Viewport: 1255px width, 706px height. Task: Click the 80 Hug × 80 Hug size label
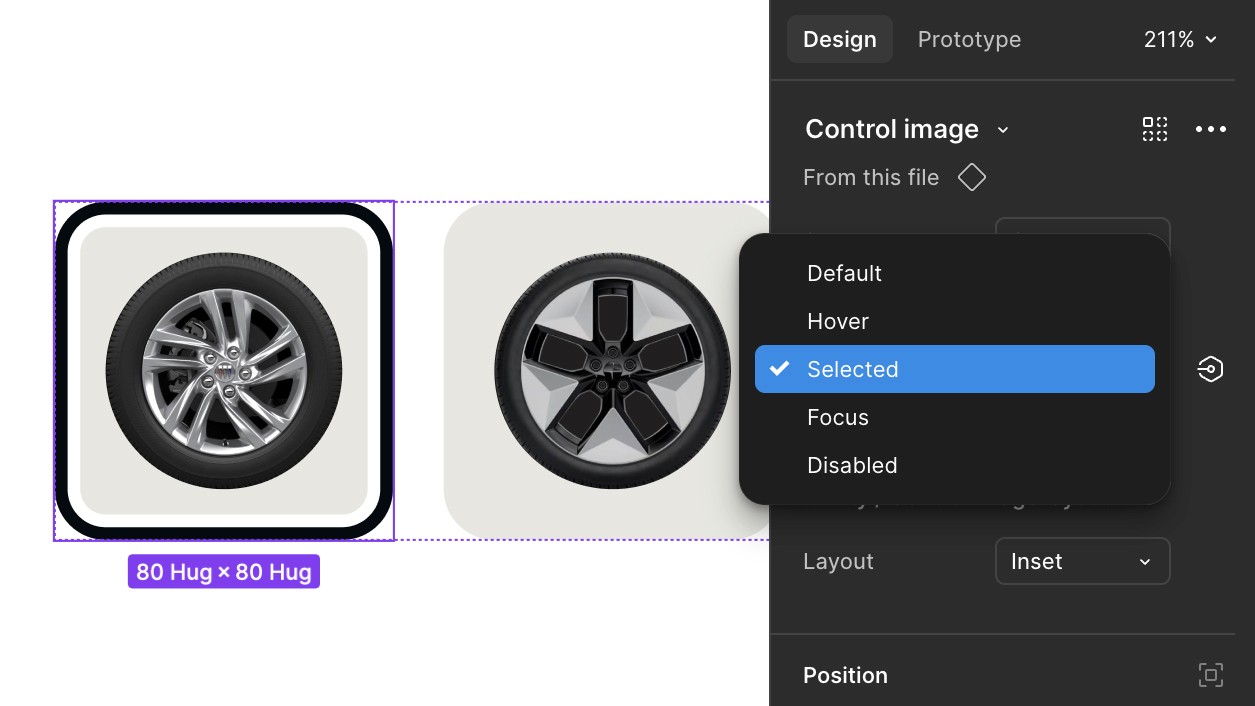click(224, 572)
